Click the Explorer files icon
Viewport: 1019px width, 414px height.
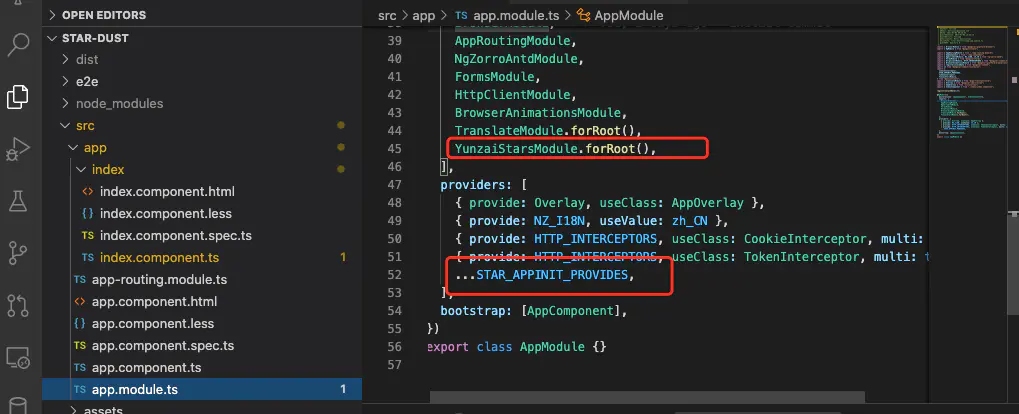point(18,97)
